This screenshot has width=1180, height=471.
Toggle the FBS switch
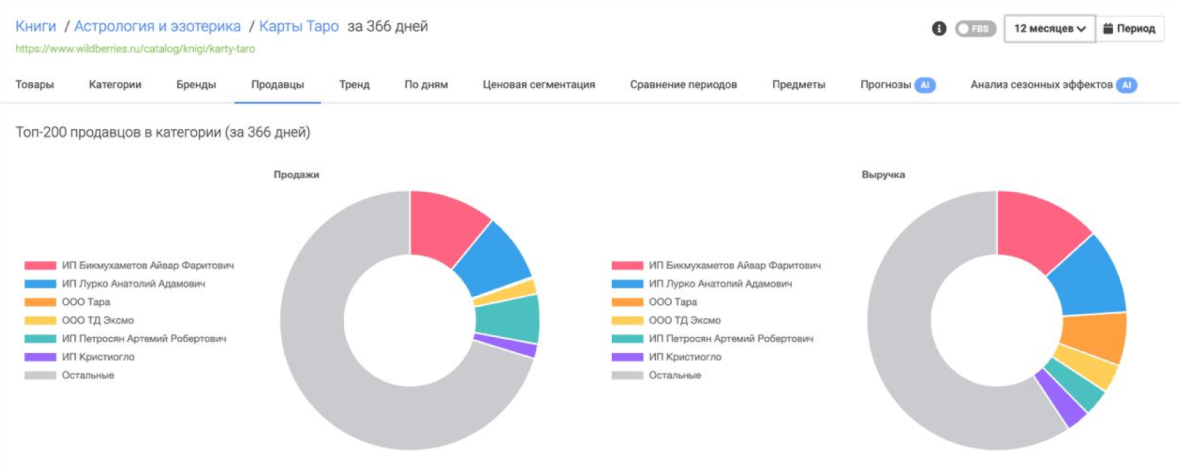[975, 29]
